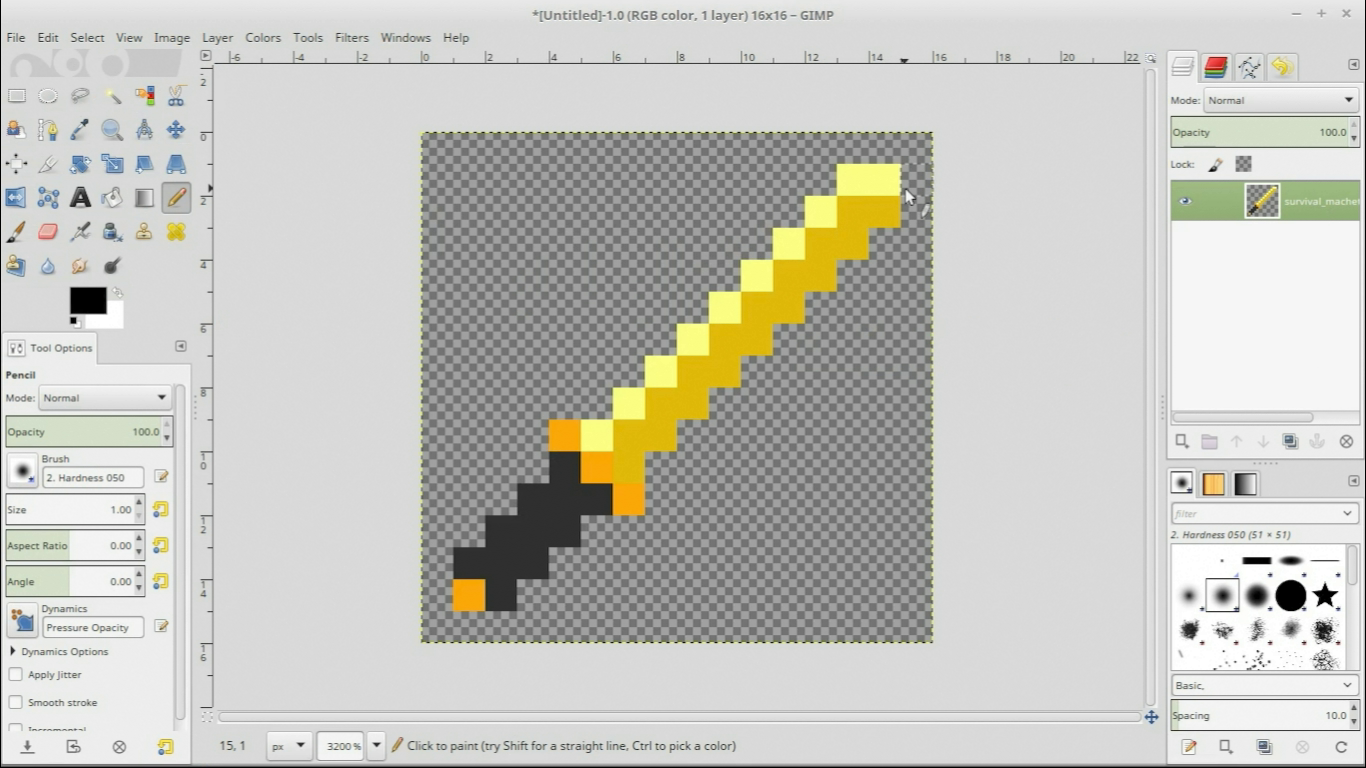Activate the Paintbrush tool
Viewport: 1366px width, 768px height.
[16, 232]
